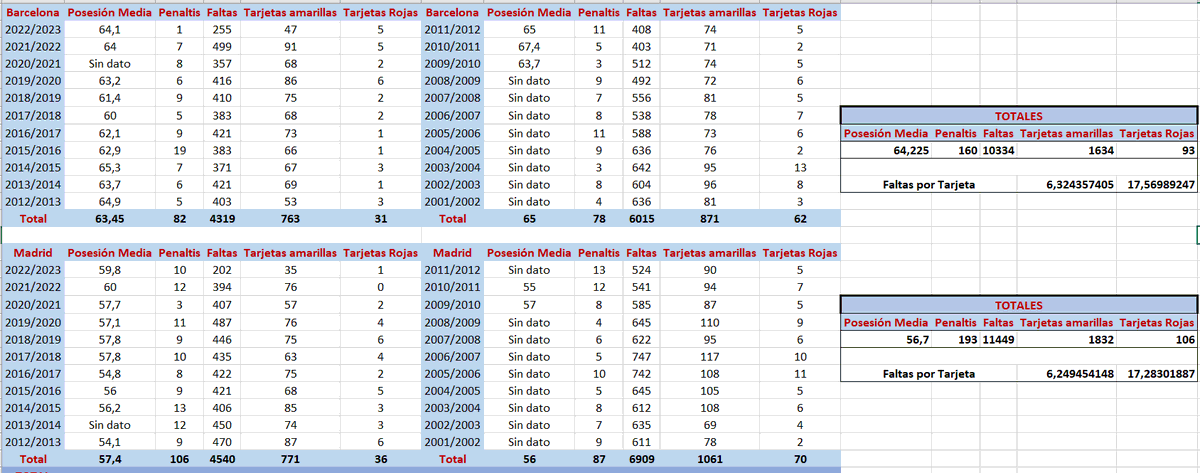The height and width of the screenshot is (473, 1200).
Task: Click the Barcelona total possession cell 63,45
Action: (x=109, y=217)
